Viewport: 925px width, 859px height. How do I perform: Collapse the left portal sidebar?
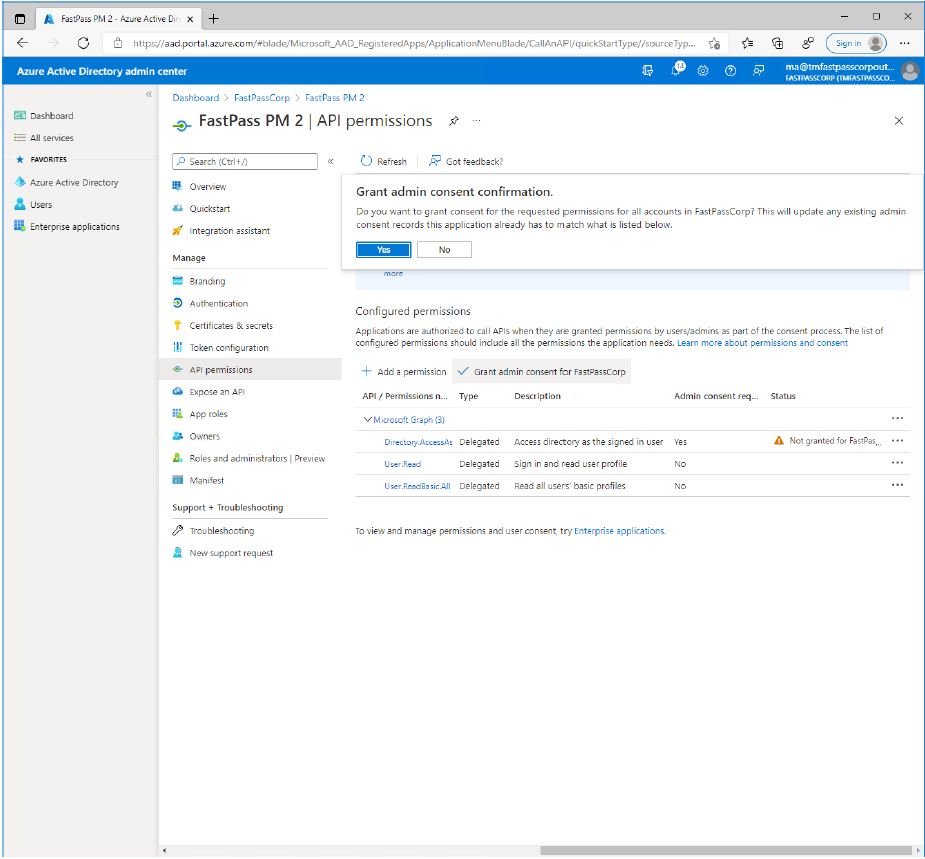click(149, 94)
